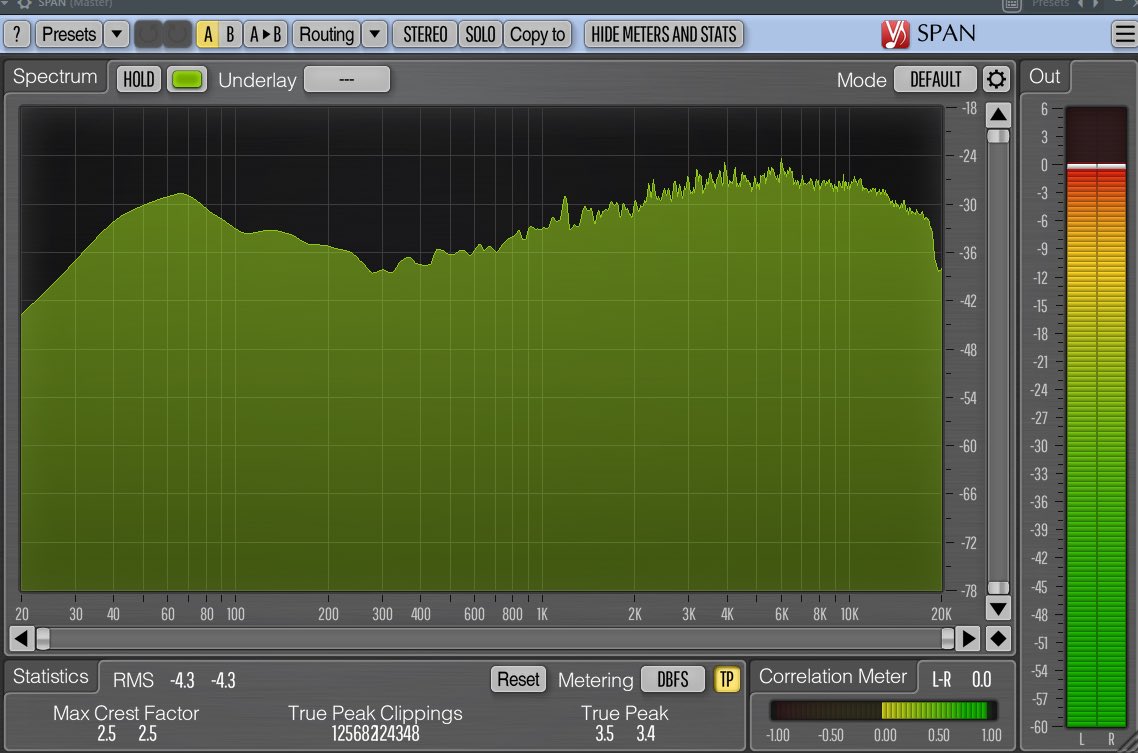Click the correlation value 0.0
The height and width of the screenshot is (753, 1138).
click(981, 679)
